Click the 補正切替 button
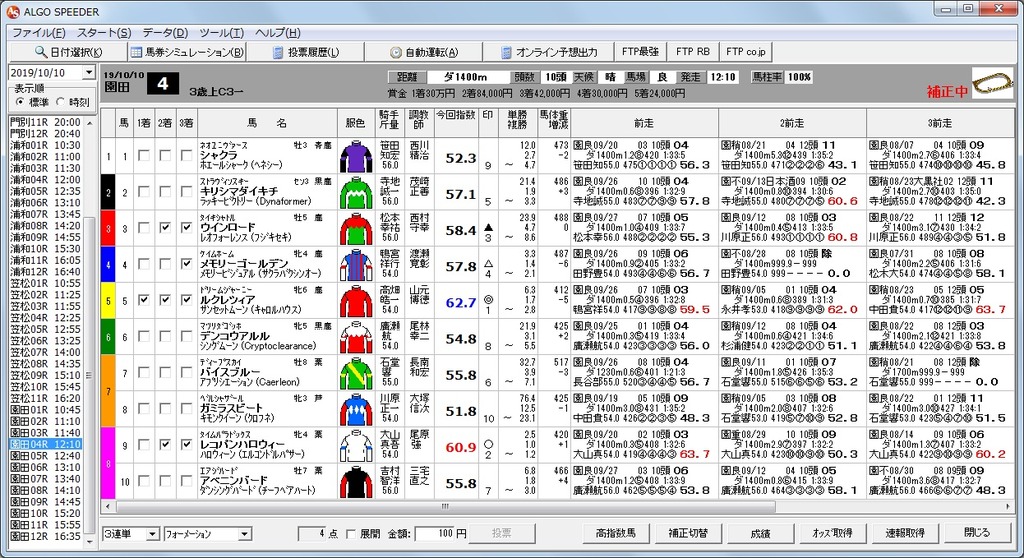Viewport: 1024px width, 558px height. pyautogui.click(x=688, y=533)
